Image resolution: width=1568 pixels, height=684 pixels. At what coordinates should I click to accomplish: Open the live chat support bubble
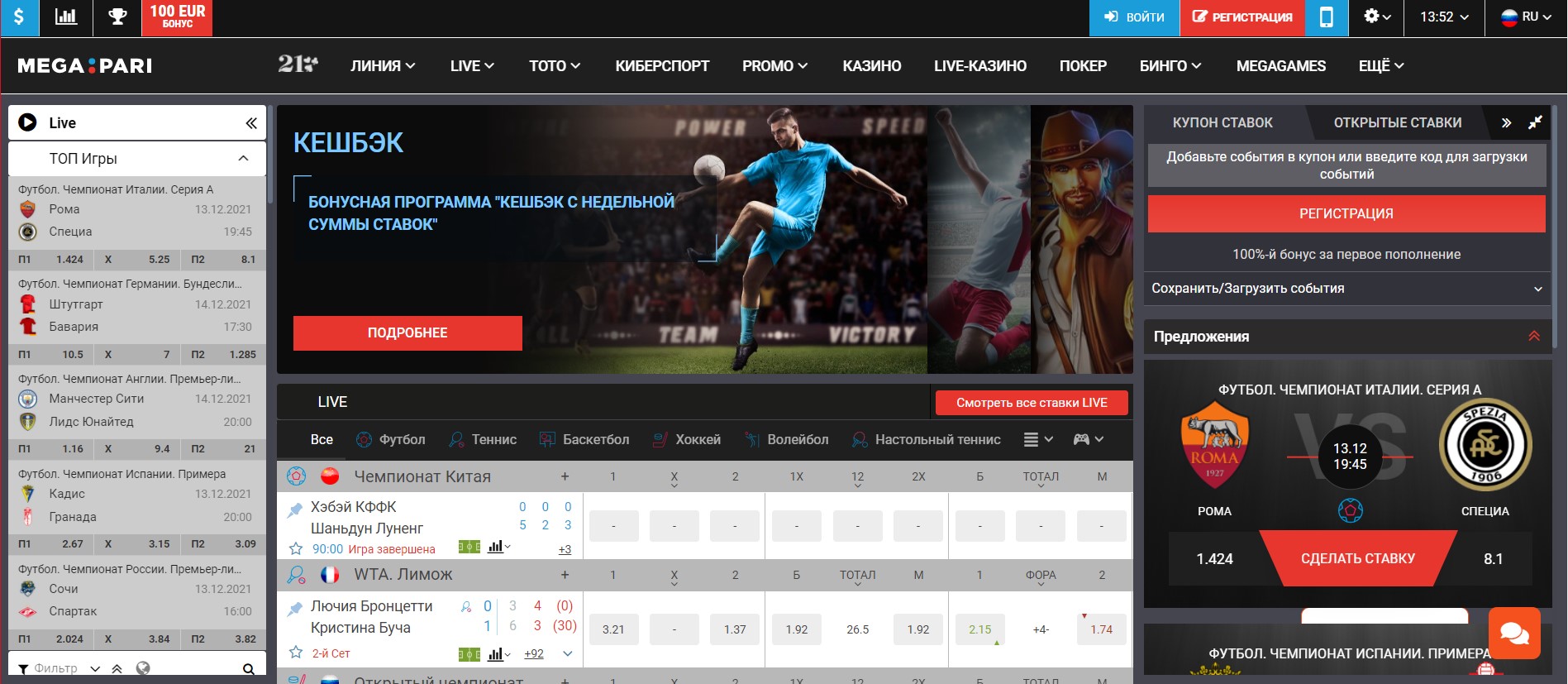[x=1513, y=634]
